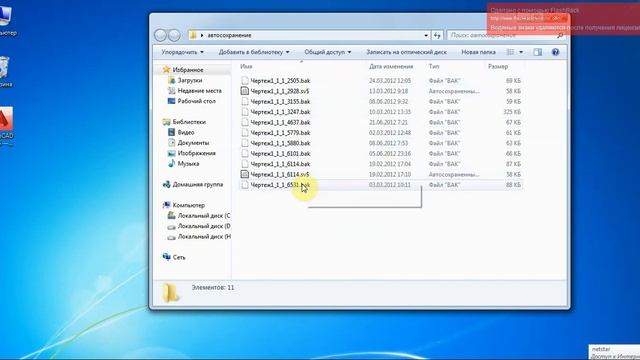Open the view options dropdown arrow
Image resolution: width=640 pixels, height=360 pixels.
click(521, 52)
